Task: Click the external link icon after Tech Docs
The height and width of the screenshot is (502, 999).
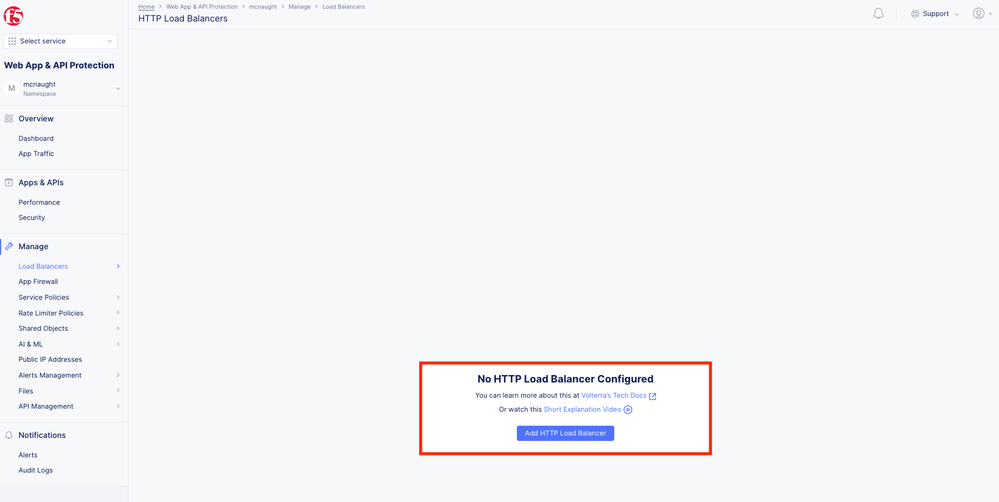Action: coord(652,396)
